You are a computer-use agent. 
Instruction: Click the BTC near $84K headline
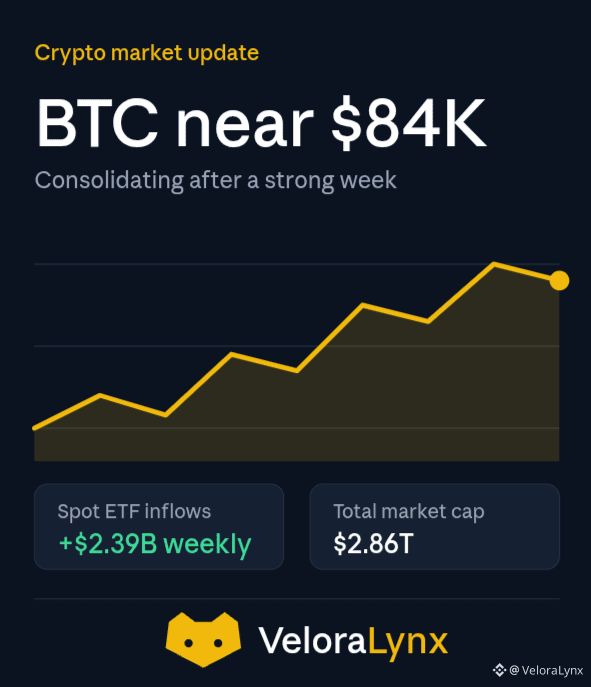pyautogui.click(x=261, y=123)
